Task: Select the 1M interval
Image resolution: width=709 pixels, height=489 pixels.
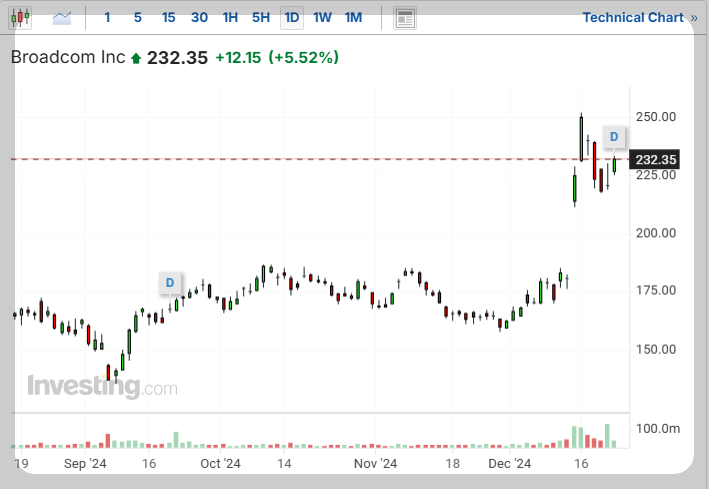Action: [353, 18]
